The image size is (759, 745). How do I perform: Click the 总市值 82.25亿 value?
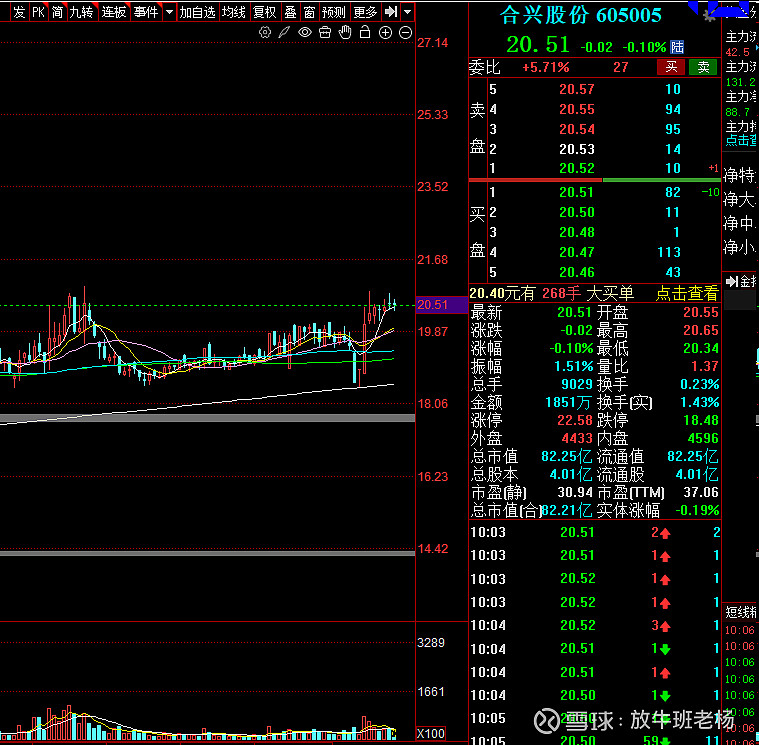point(566,456)
